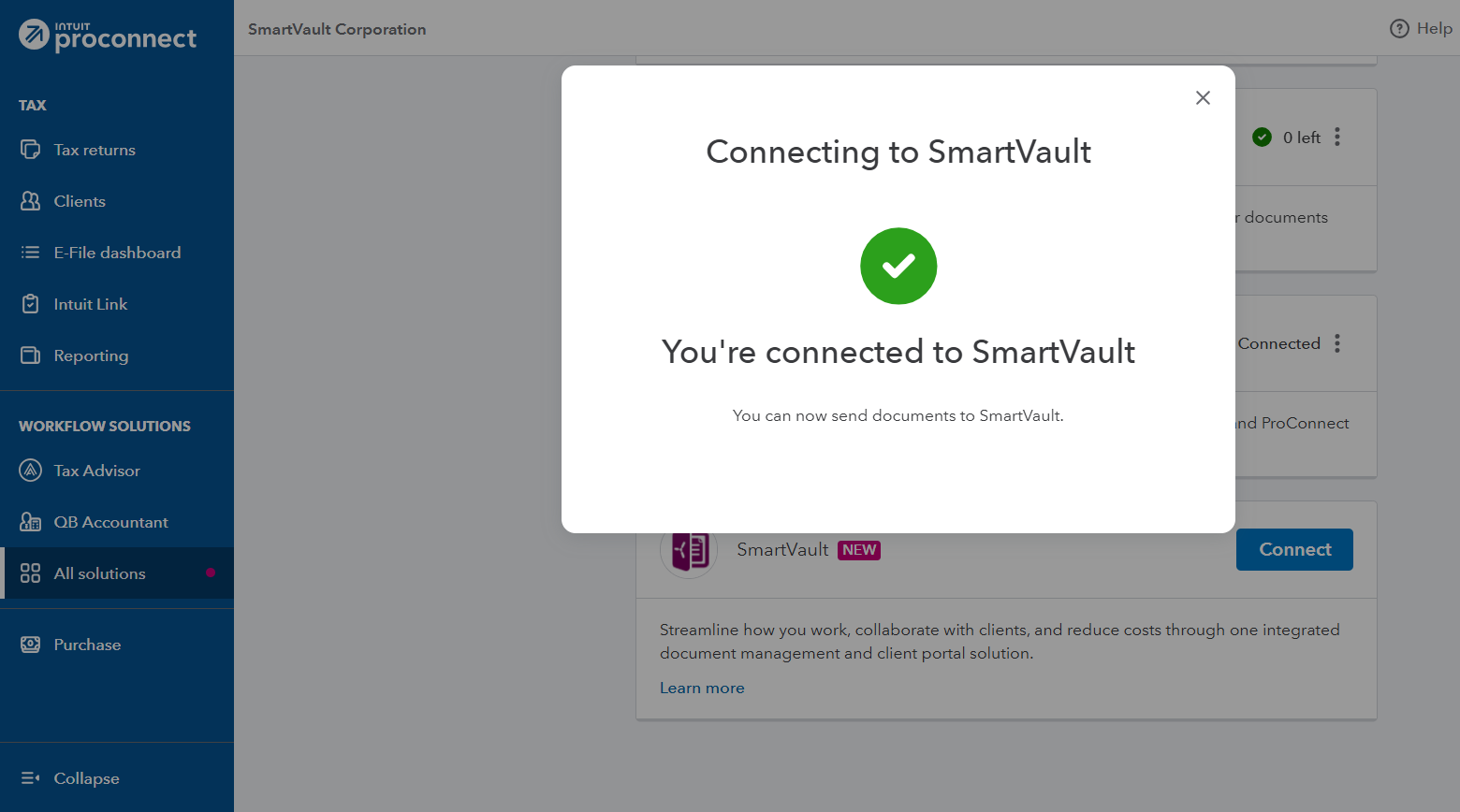This screenshot has height=812, width=1460.
Task: Click the NEW badge beside SmartVault
Action: point(859,550)
